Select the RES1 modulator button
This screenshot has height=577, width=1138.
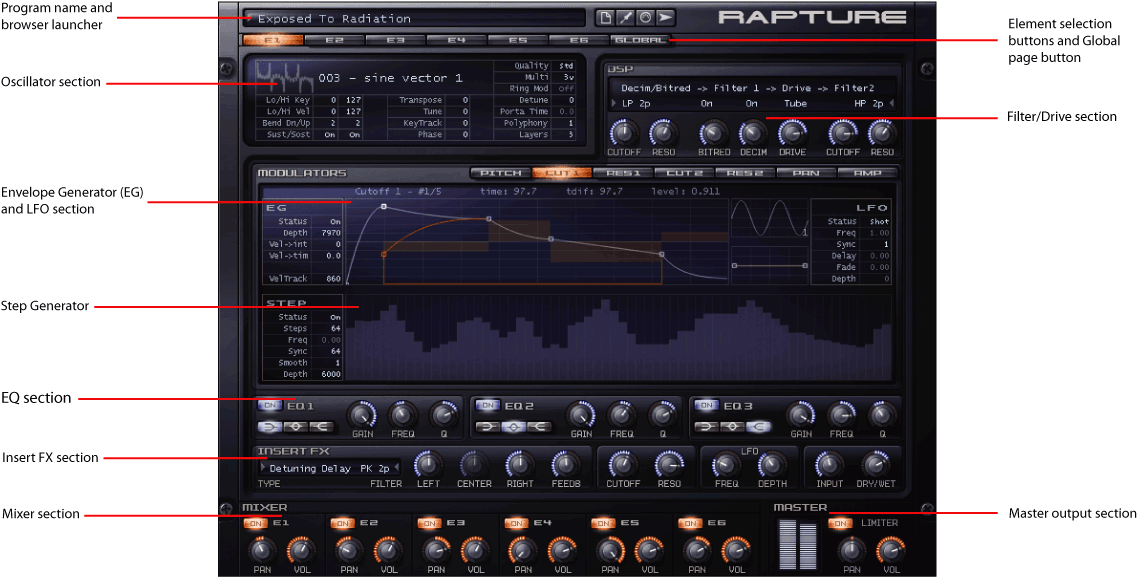click(623, 173)
